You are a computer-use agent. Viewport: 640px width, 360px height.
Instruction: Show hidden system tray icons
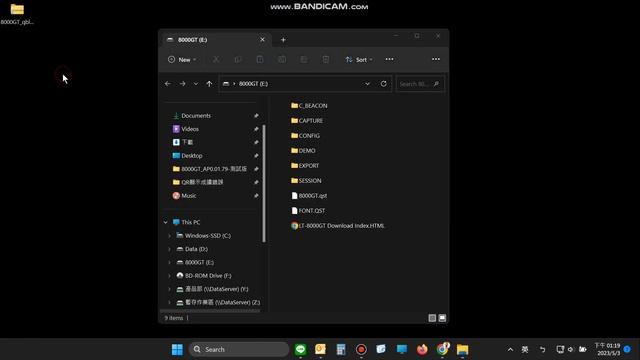click(x=510, y=349)
